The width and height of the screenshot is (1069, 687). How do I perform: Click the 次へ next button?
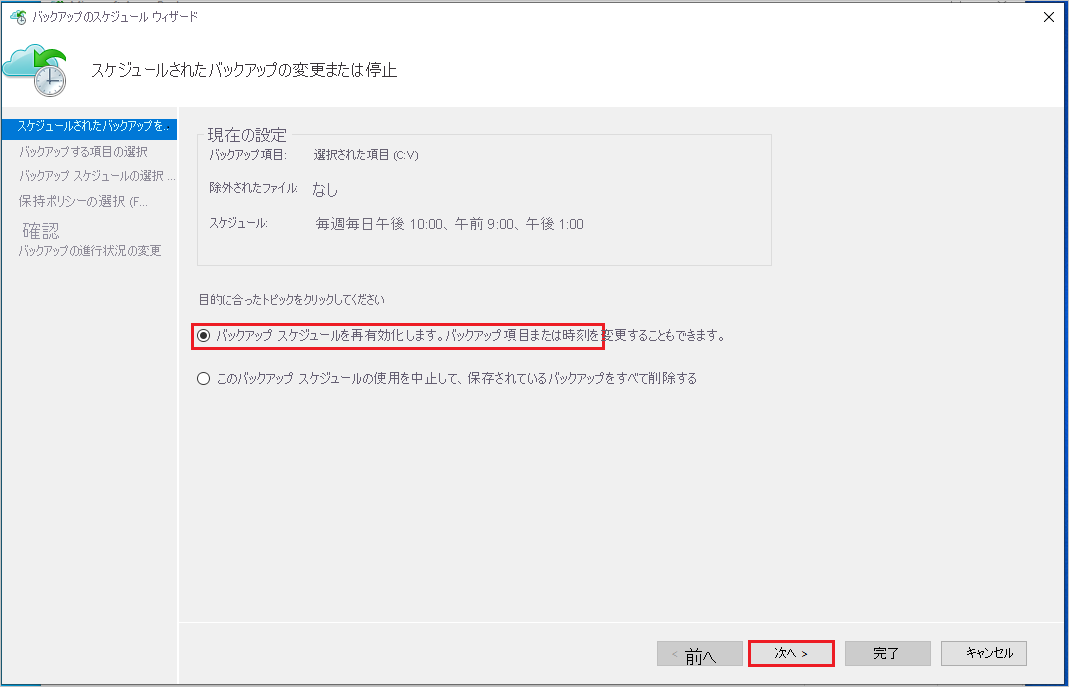[791, 654]
